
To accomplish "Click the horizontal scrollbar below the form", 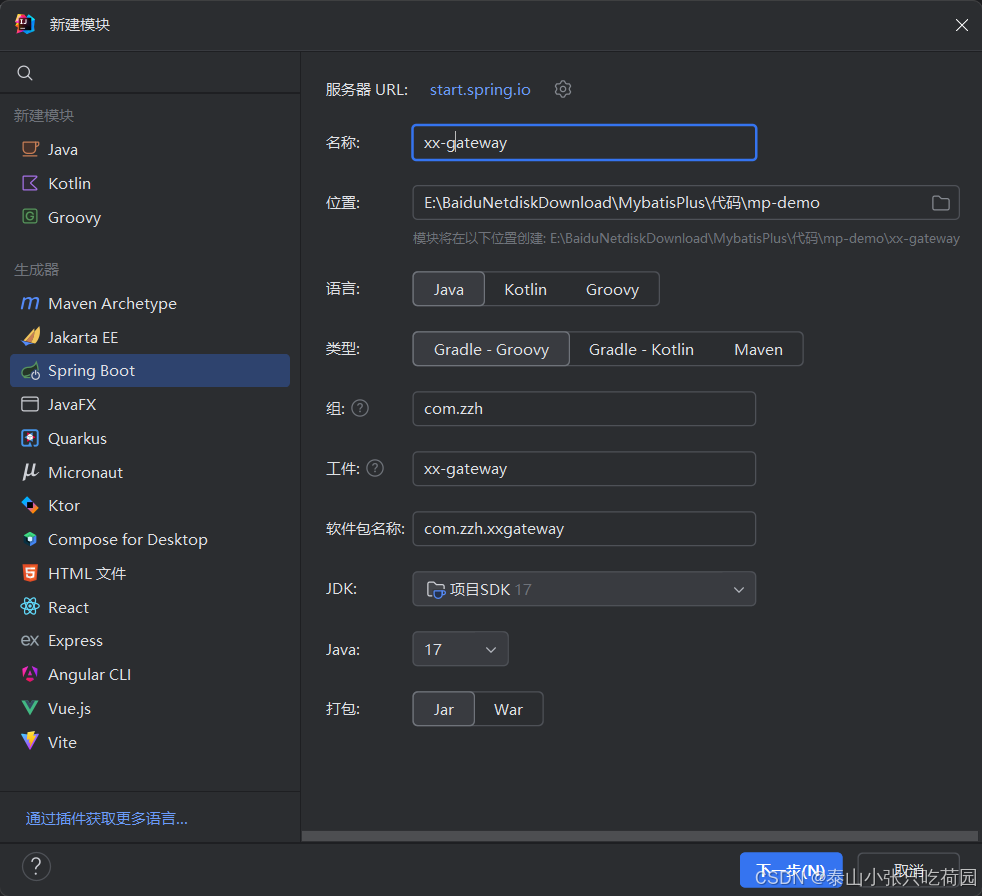I will 639,836.
